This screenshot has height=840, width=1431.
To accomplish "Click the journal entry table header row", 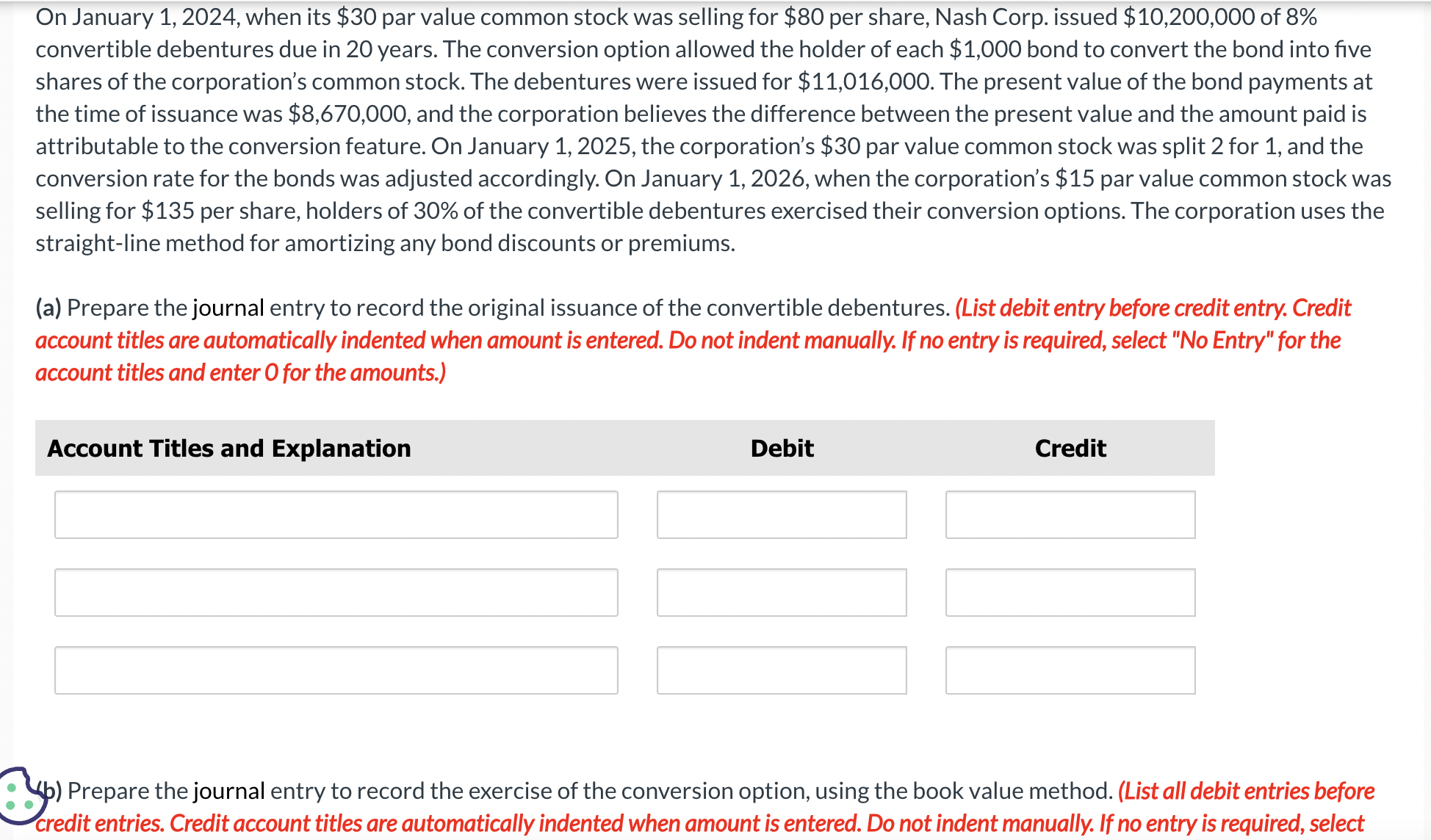I will click(x=624, y=448).
